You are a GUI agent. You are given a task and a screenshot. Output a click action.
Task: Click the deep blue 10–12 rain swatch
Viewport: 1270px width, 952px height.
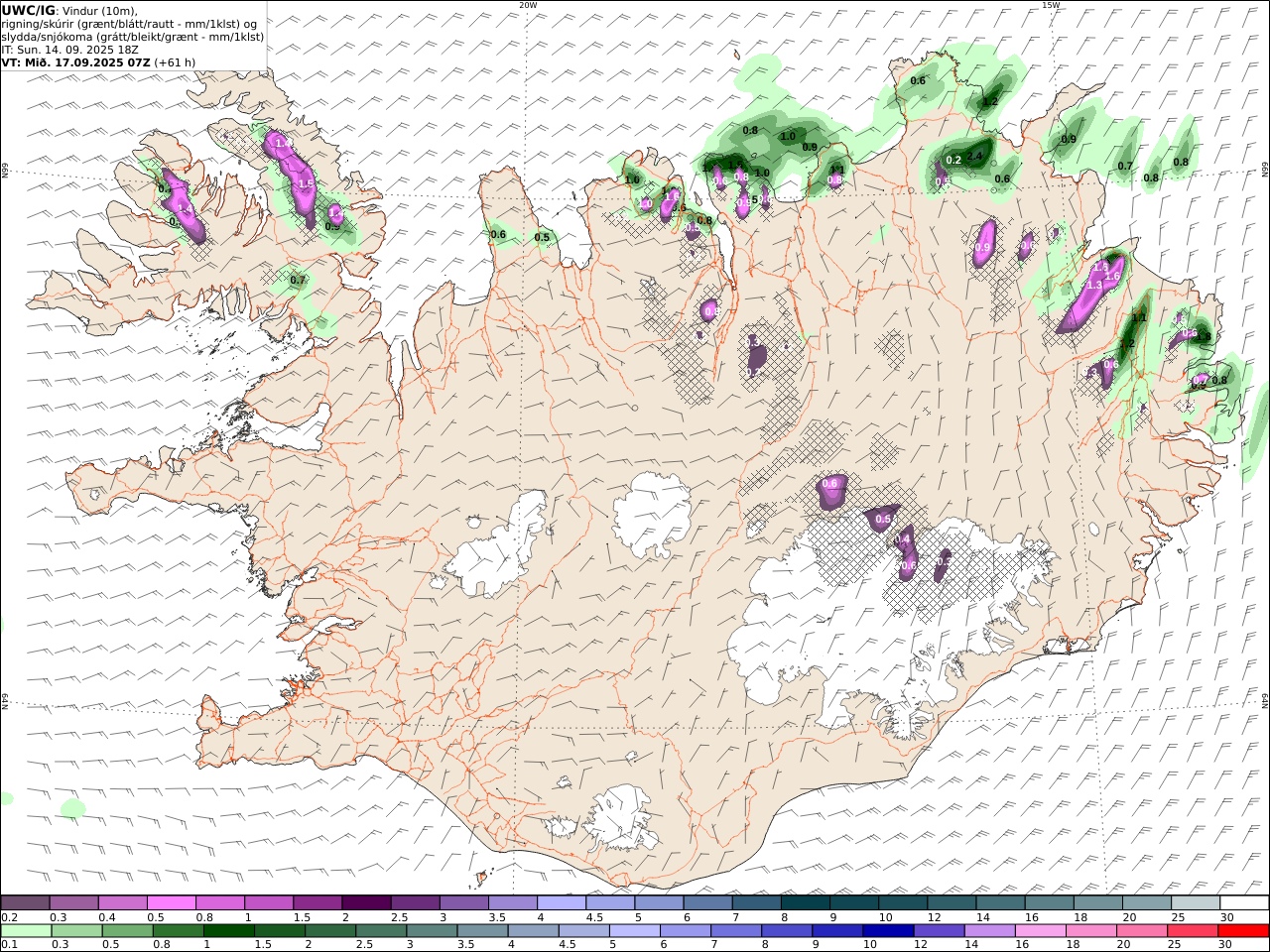888,931
